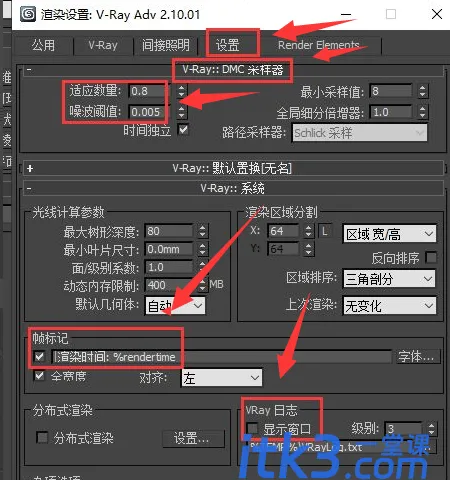The height and width of the screenshot is (480, 450).
Task: Expand the V-Ray 默认置换 rollout
Action: (30, 168)
